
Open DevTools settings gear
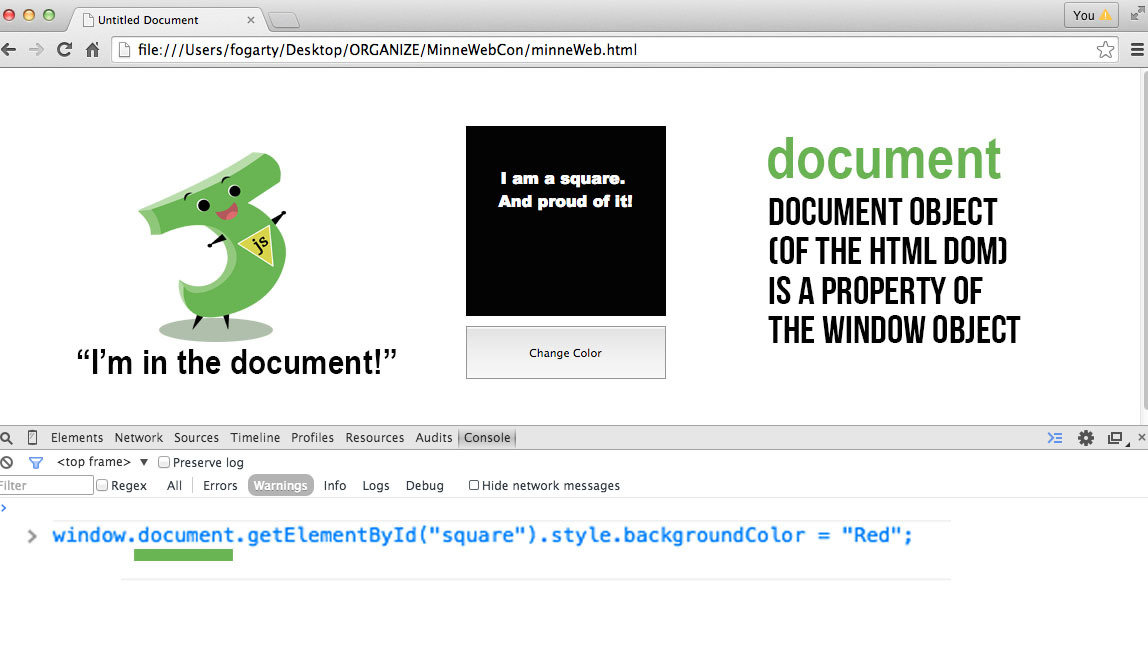click(x=1086, y=438)
